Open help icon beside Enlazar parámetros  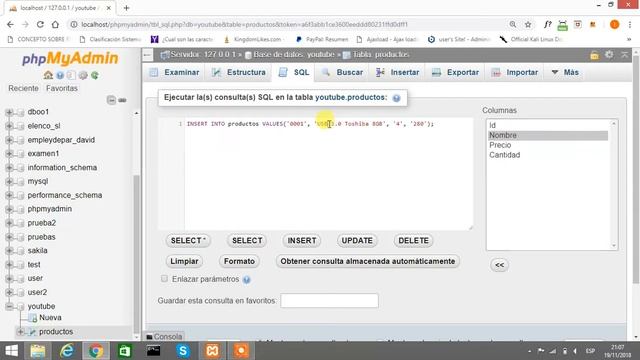coord(247,280)
